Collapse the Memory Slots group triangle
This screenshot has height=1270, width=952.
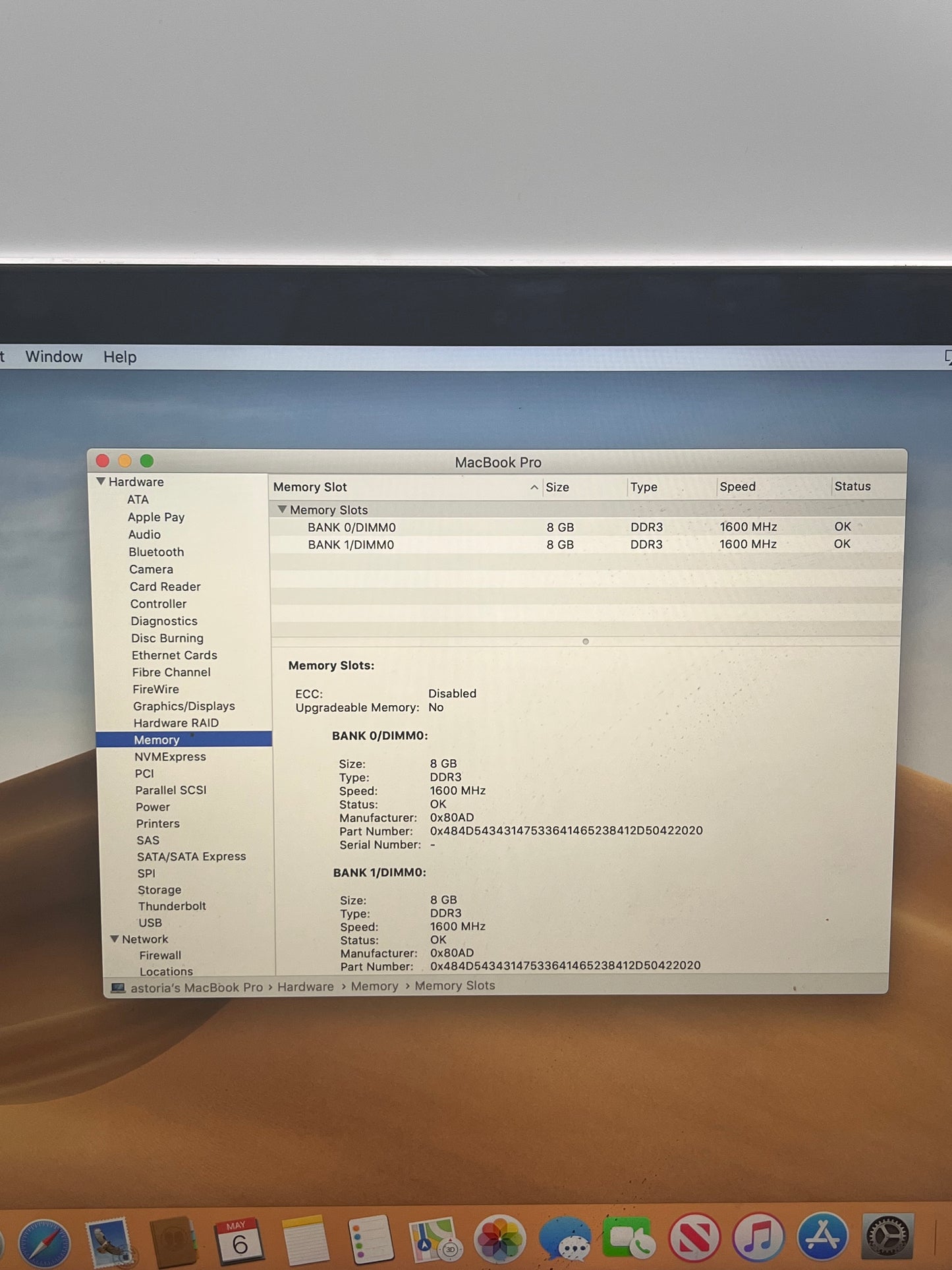[x=282, y=509]
